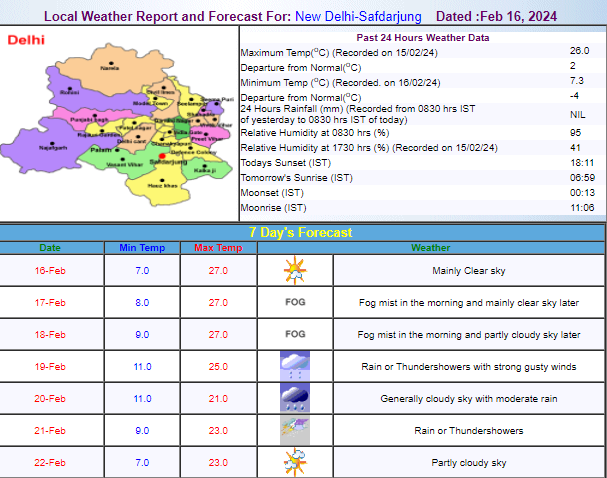Open New Delhi-Safdarjung station link
Screen dimensions: 607x478
358,16
